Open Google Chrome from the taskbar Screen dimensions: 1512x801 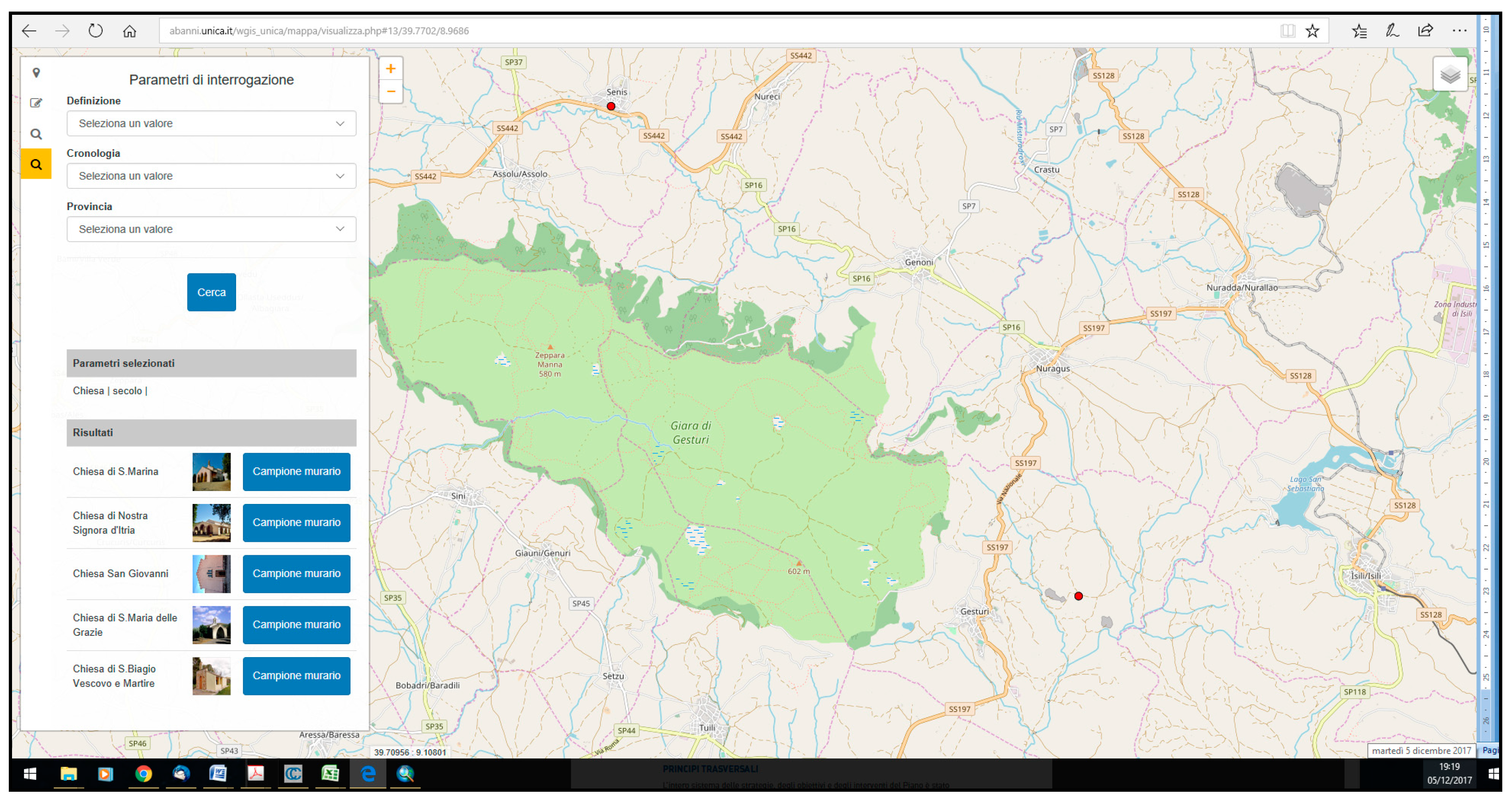143,774
